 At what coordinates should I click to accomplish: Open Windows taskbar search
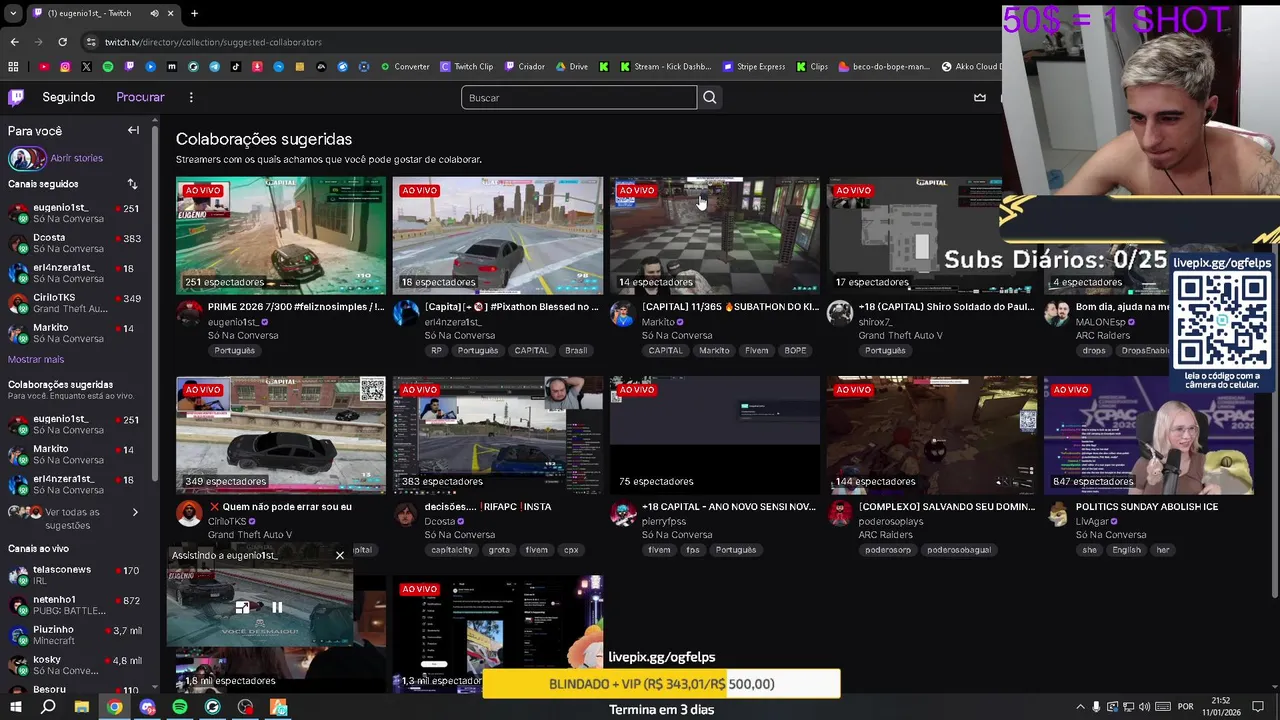tap(48, 707)
